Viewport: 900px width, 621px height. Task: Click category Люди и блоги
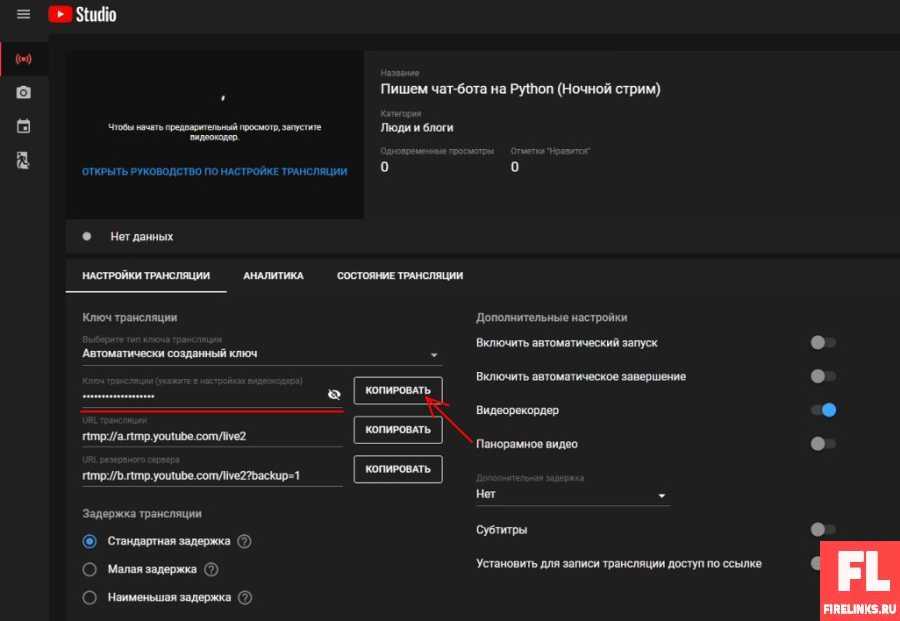click(x=417, y=127)
